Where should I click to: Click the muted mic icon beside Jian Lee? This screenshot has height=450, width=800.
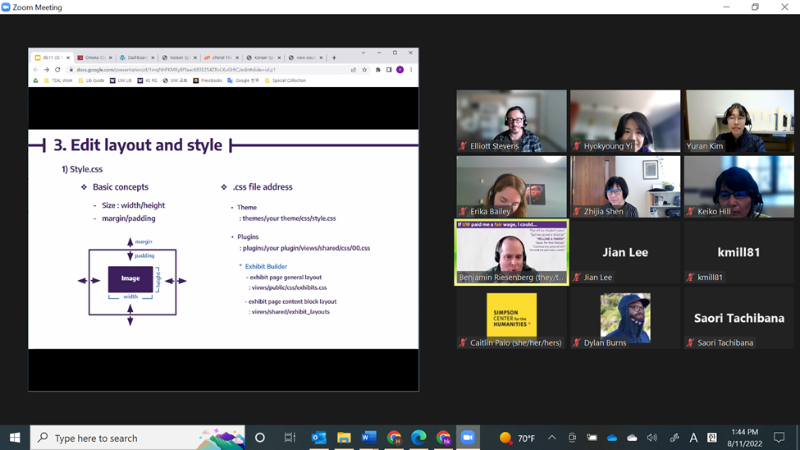point(577,277)
